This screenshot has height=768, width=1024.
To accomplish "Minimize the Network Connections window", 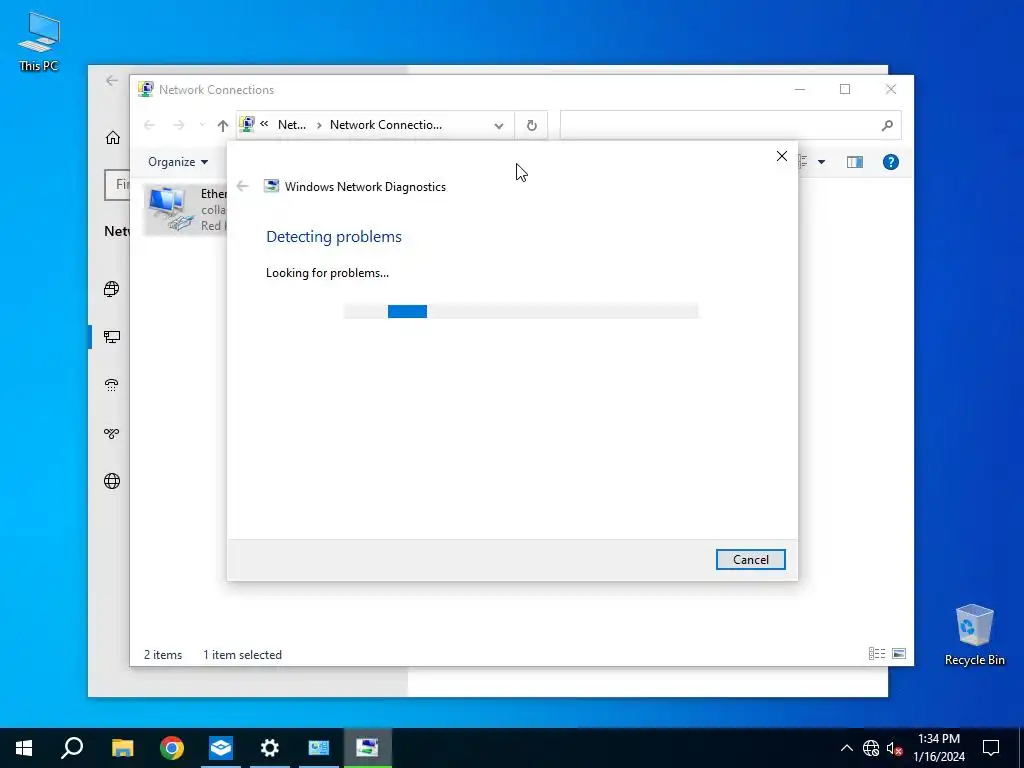I will point(800,89).
